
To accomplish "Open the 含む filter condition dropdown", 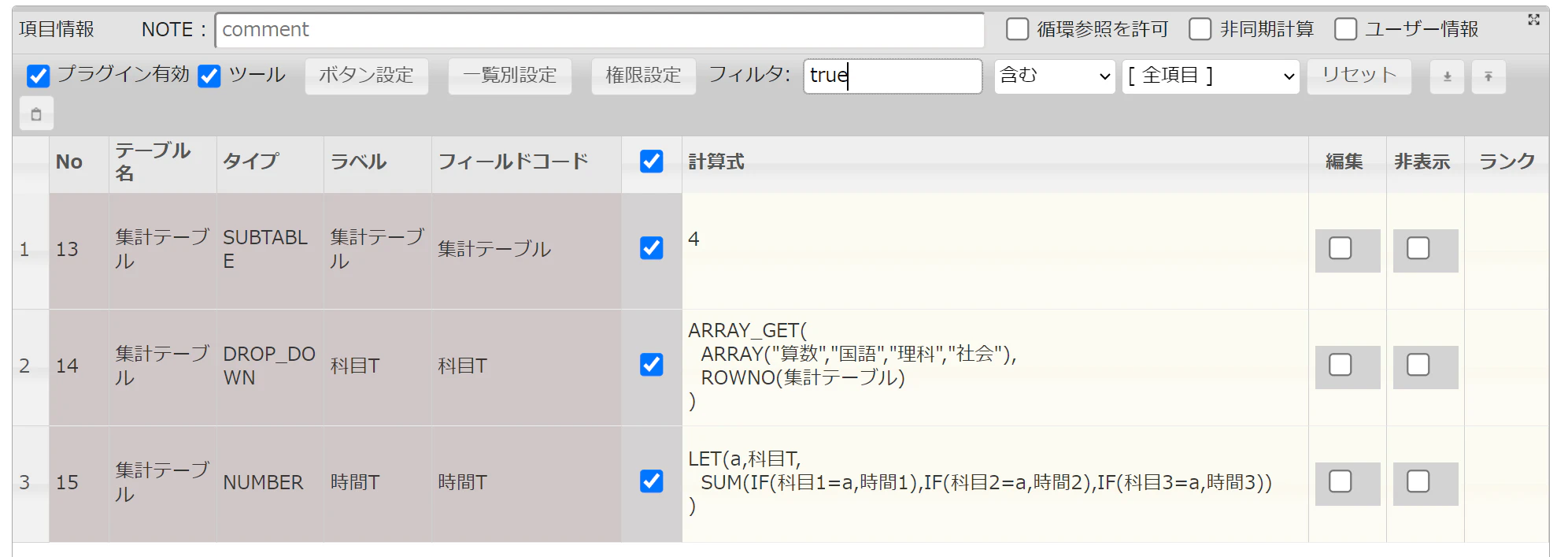I will tap(1055, 76).
